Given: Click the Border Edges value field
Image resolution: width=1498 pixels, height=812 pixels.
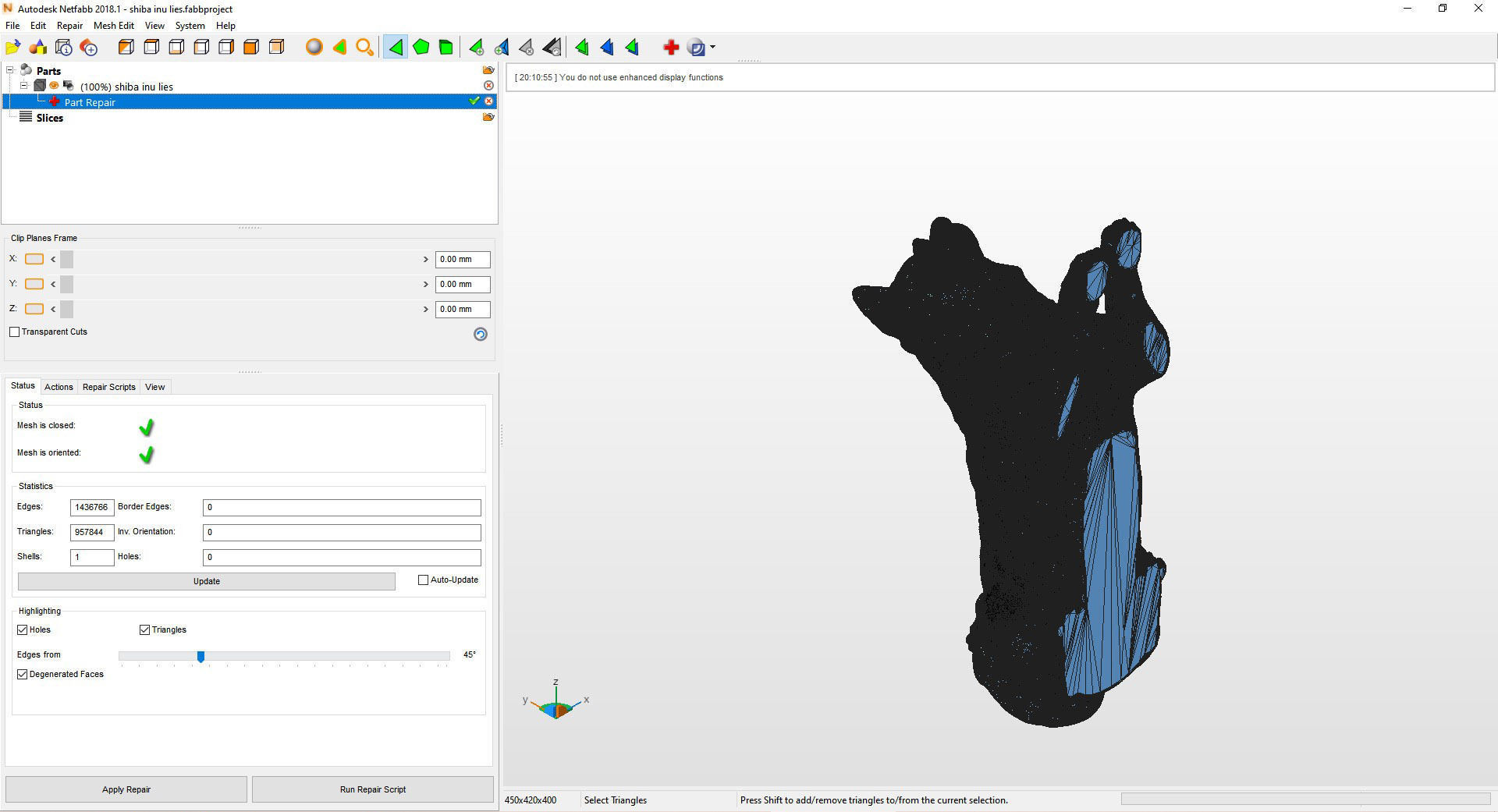Looking at the screenshot, I should pyautogui.click(x=342, y=508).
